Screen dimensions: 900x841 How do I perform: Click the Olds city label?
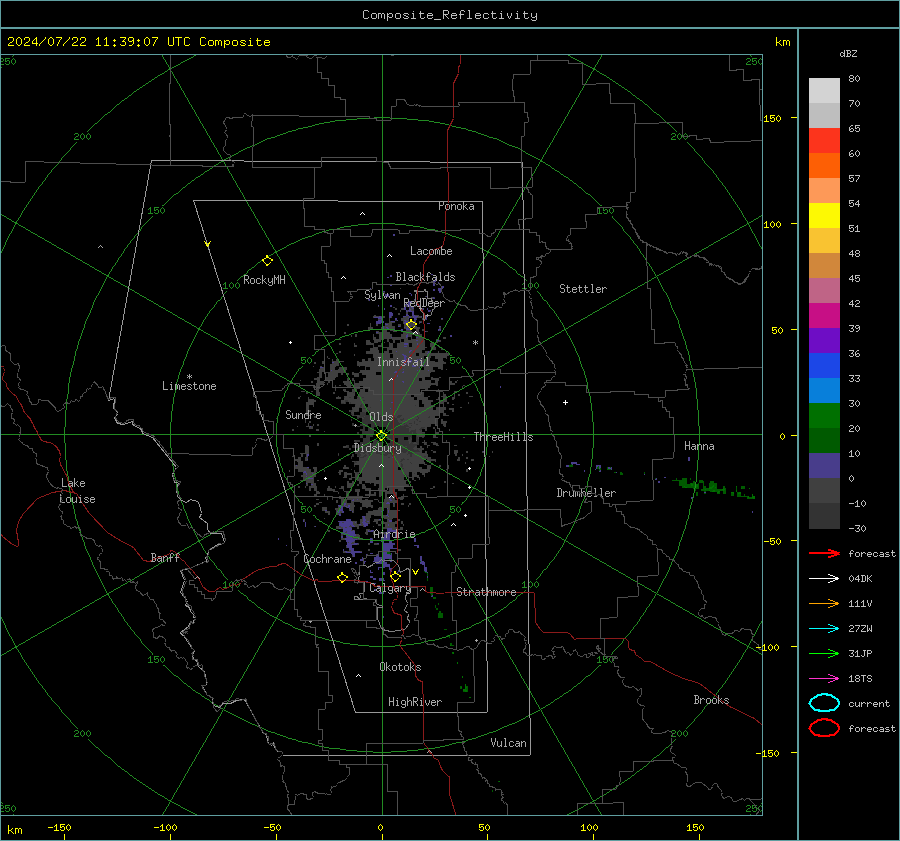381,417
